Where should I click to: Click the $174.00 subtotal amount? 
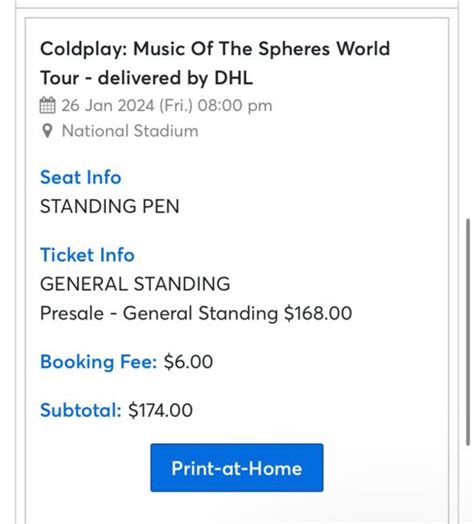pyautogui.click(x=160, y=410)
